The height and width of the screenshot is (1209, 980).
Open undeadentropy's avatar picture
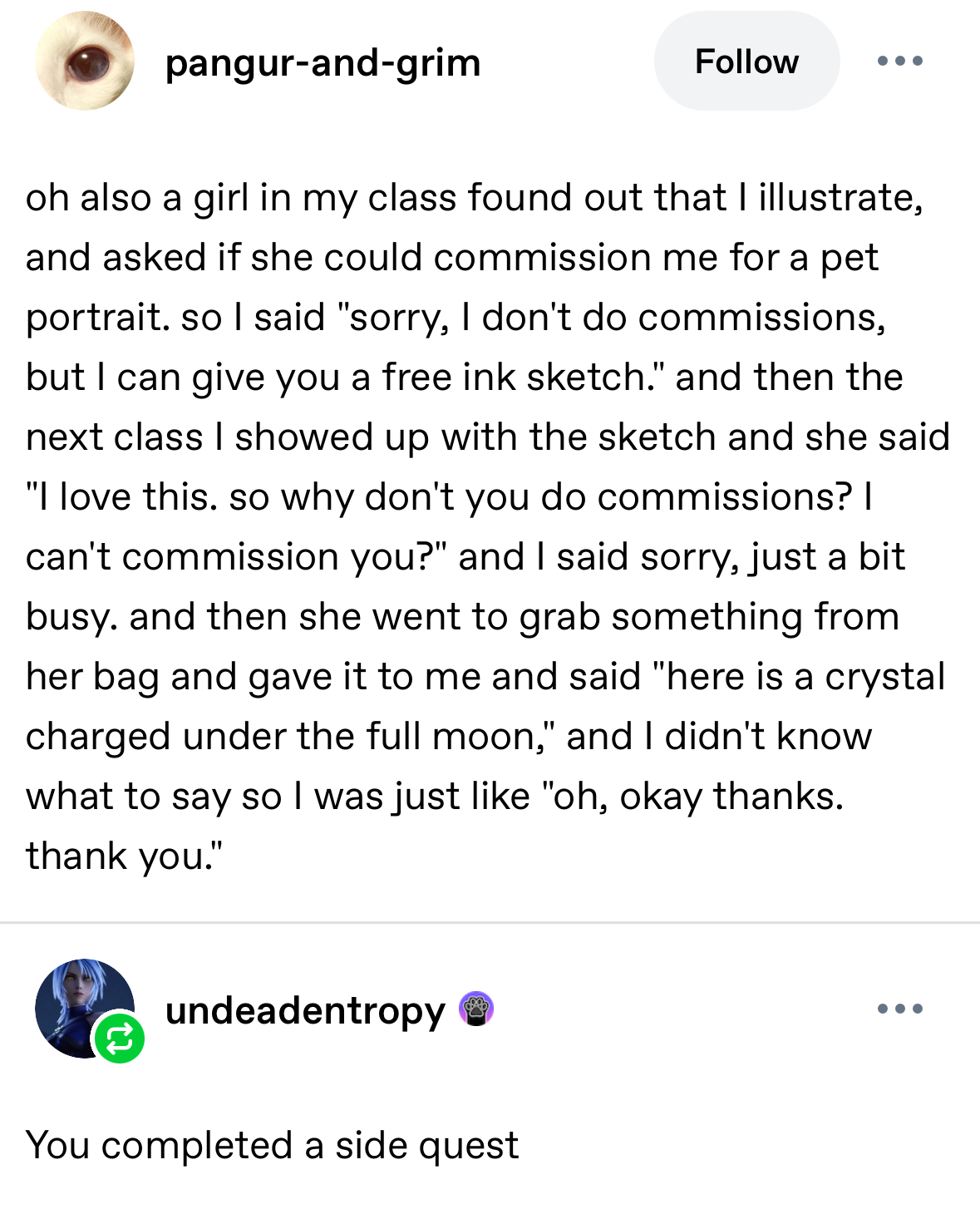pos(80,1004)
